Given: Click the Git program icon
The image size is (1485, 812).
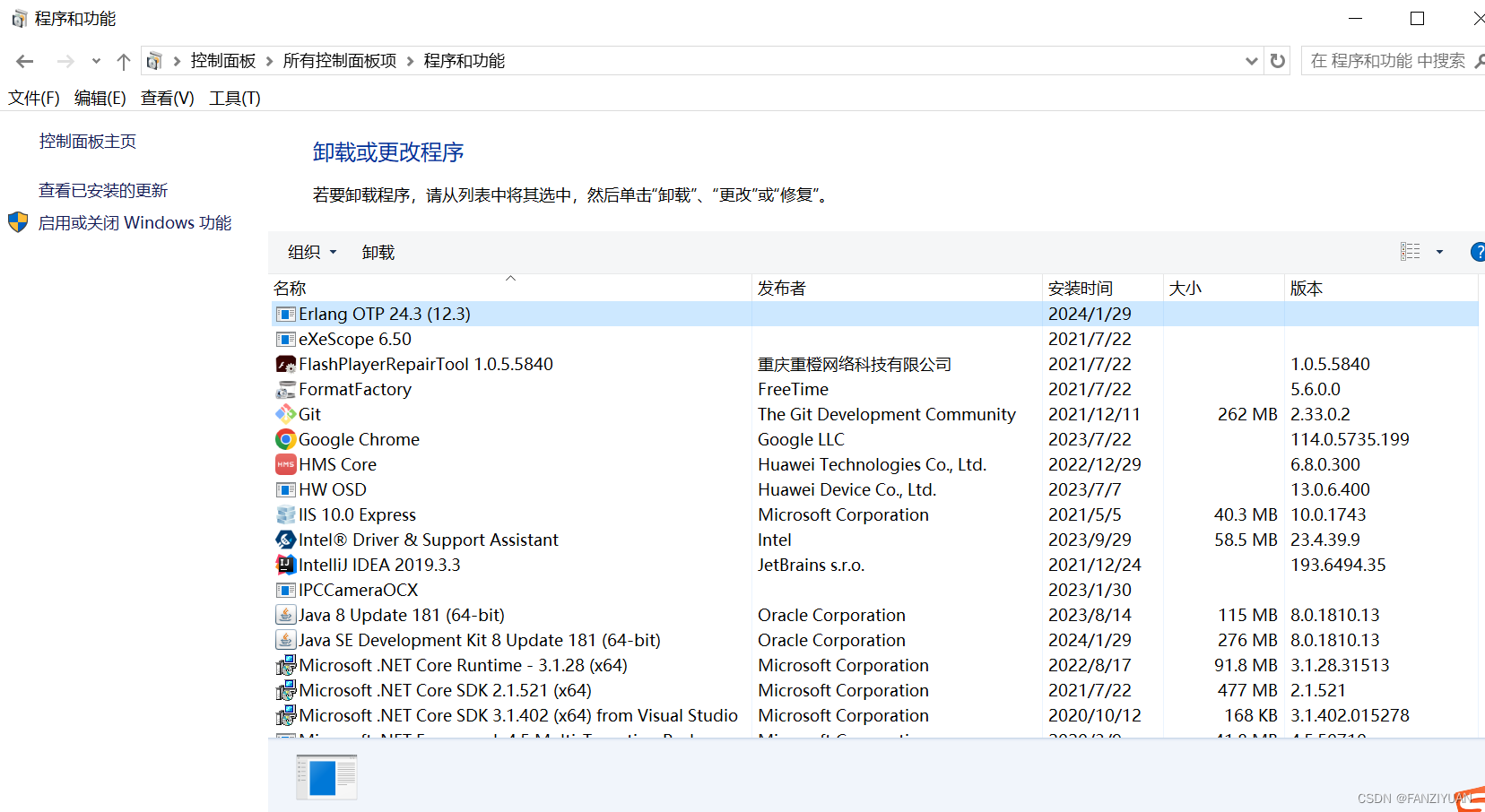Looking at the screenshot, I should [x=286, y=414].
